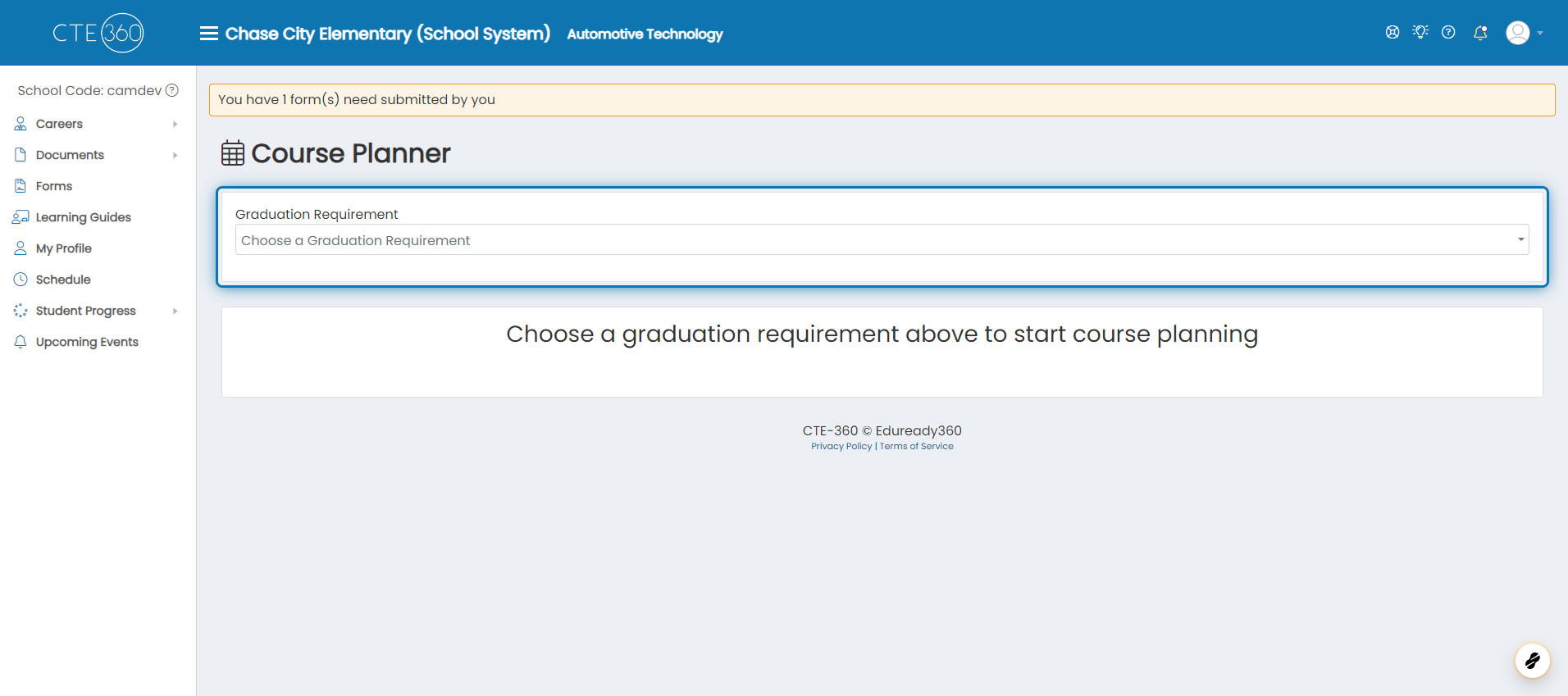The image size is (1568, 696).
Task: Open the user avatar menu
Action: [1518, 33]
